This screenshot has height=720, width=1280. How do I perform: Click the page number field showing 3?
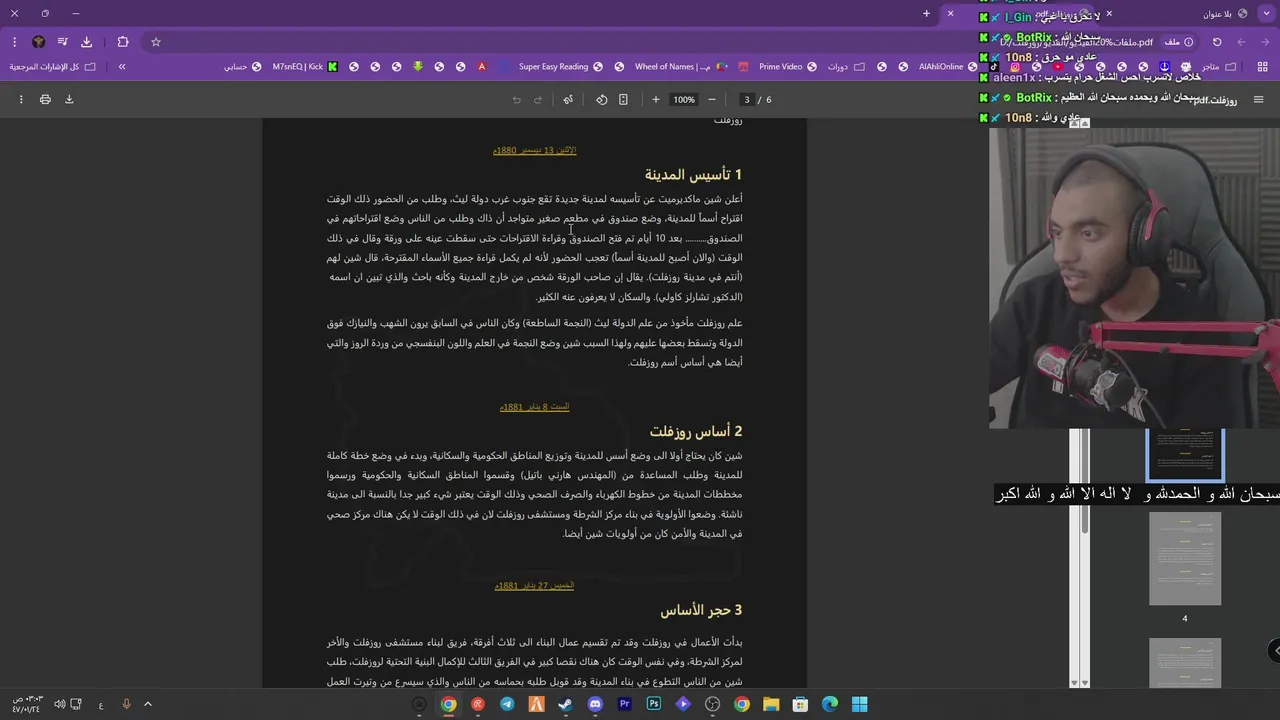[746, 99]
